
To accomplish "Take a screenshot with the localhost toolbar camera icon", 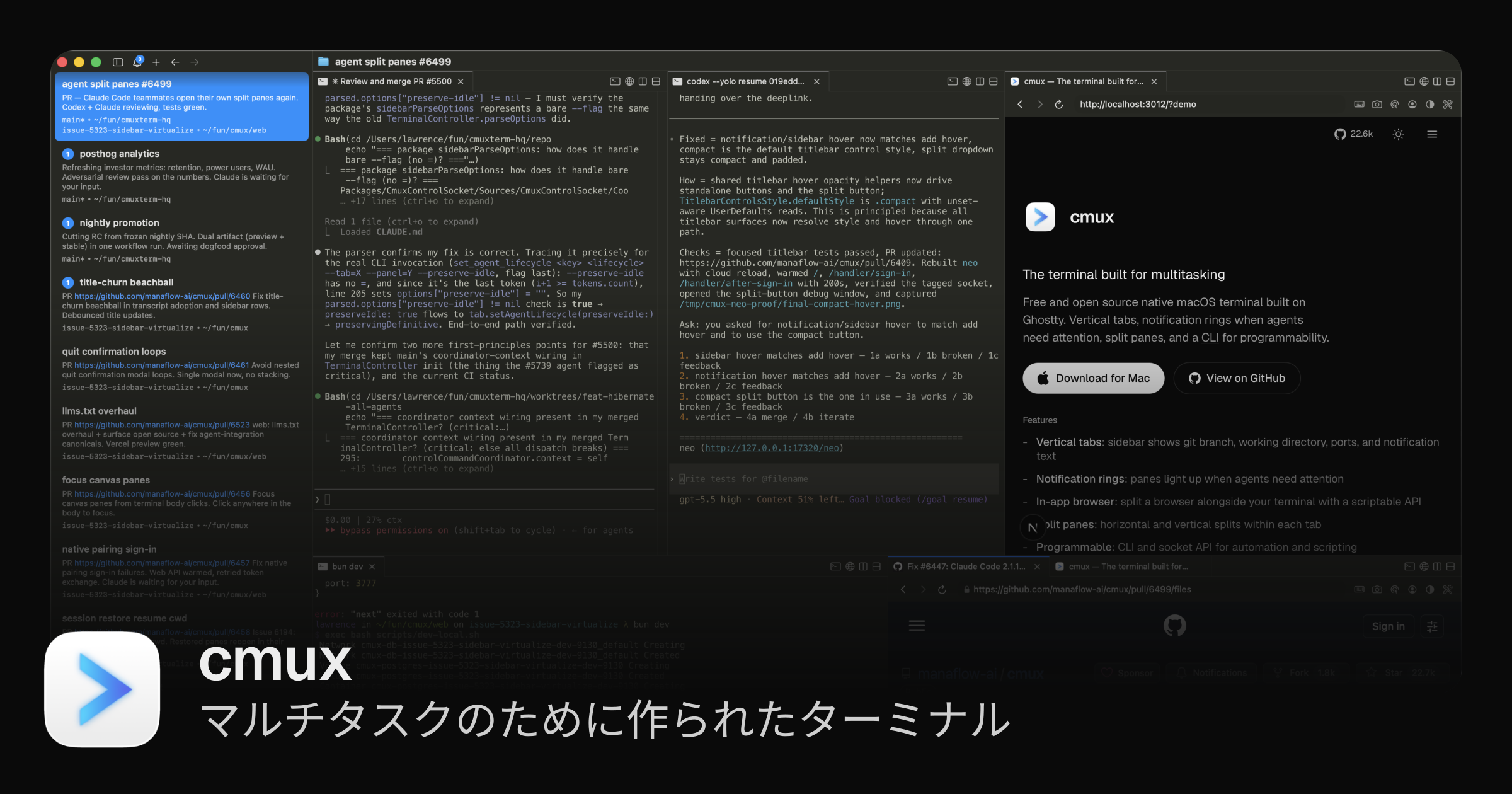I will [x=1377, y=105].
